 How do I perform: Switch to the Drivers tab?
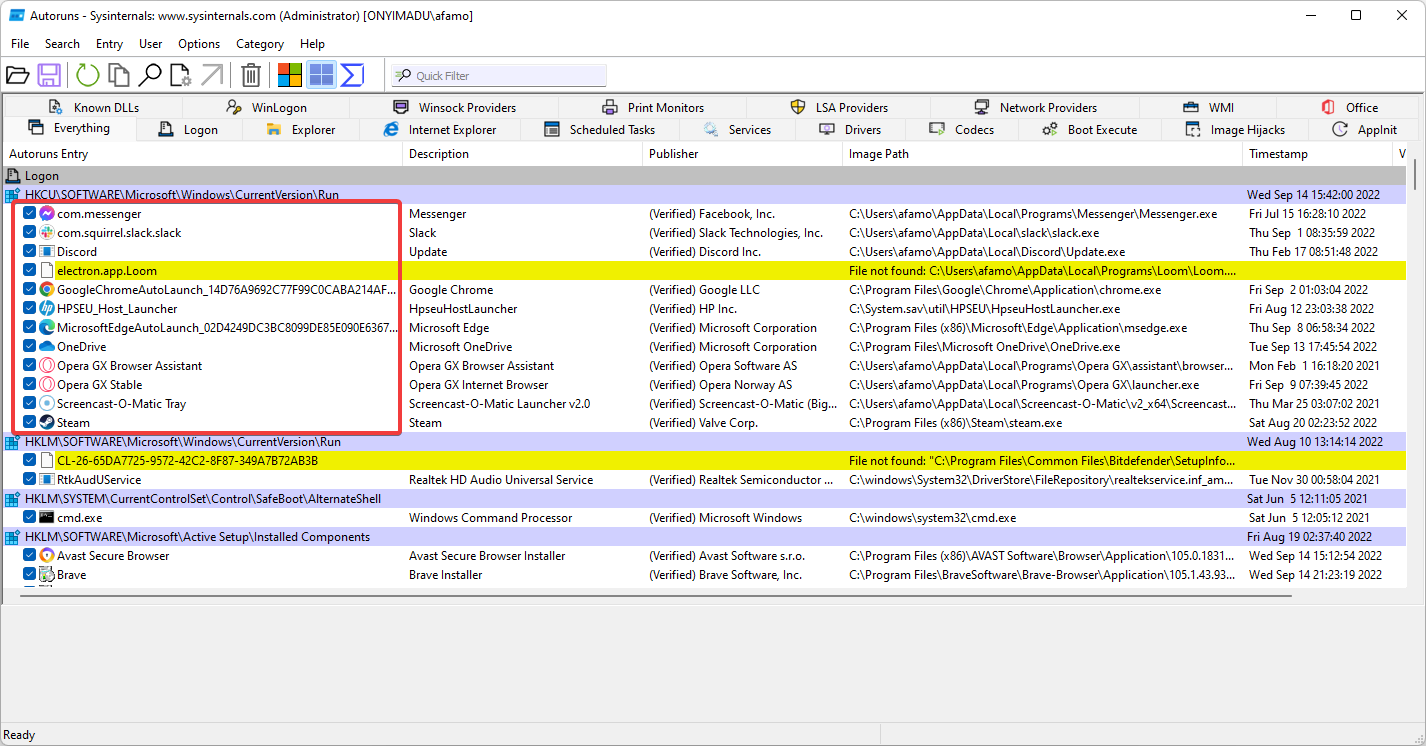point(850,130)
